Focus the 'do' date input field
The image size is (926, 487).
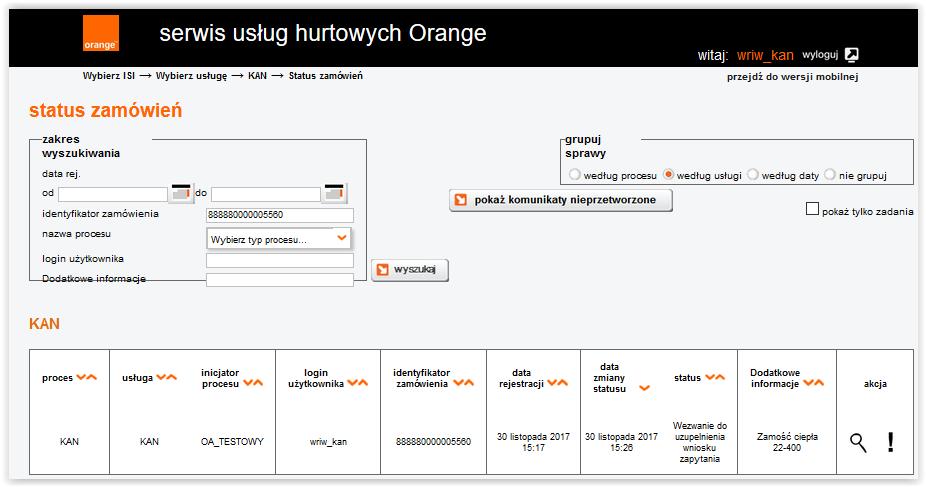point(266,194)
